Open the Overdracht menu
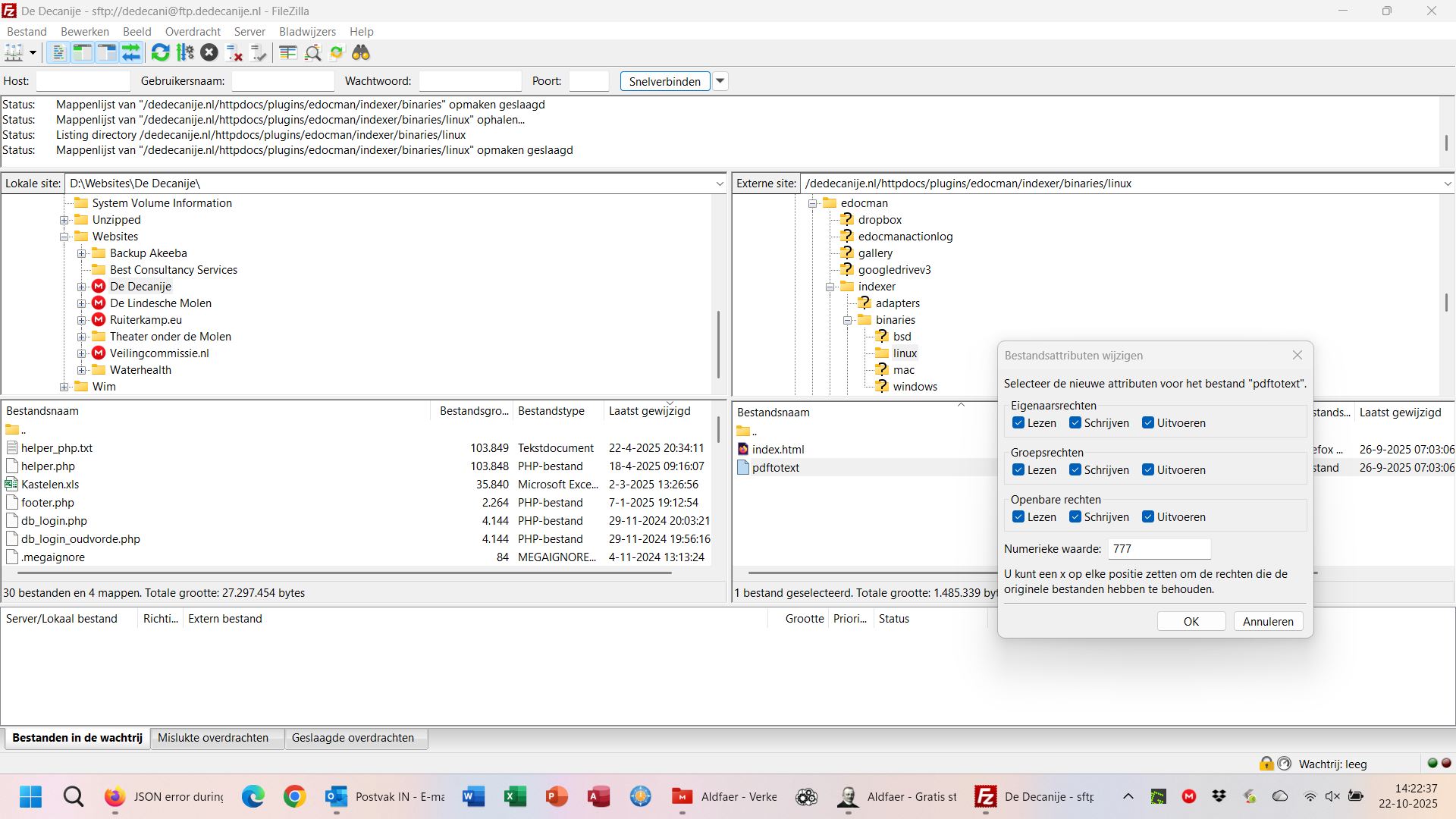 (193, 32)
